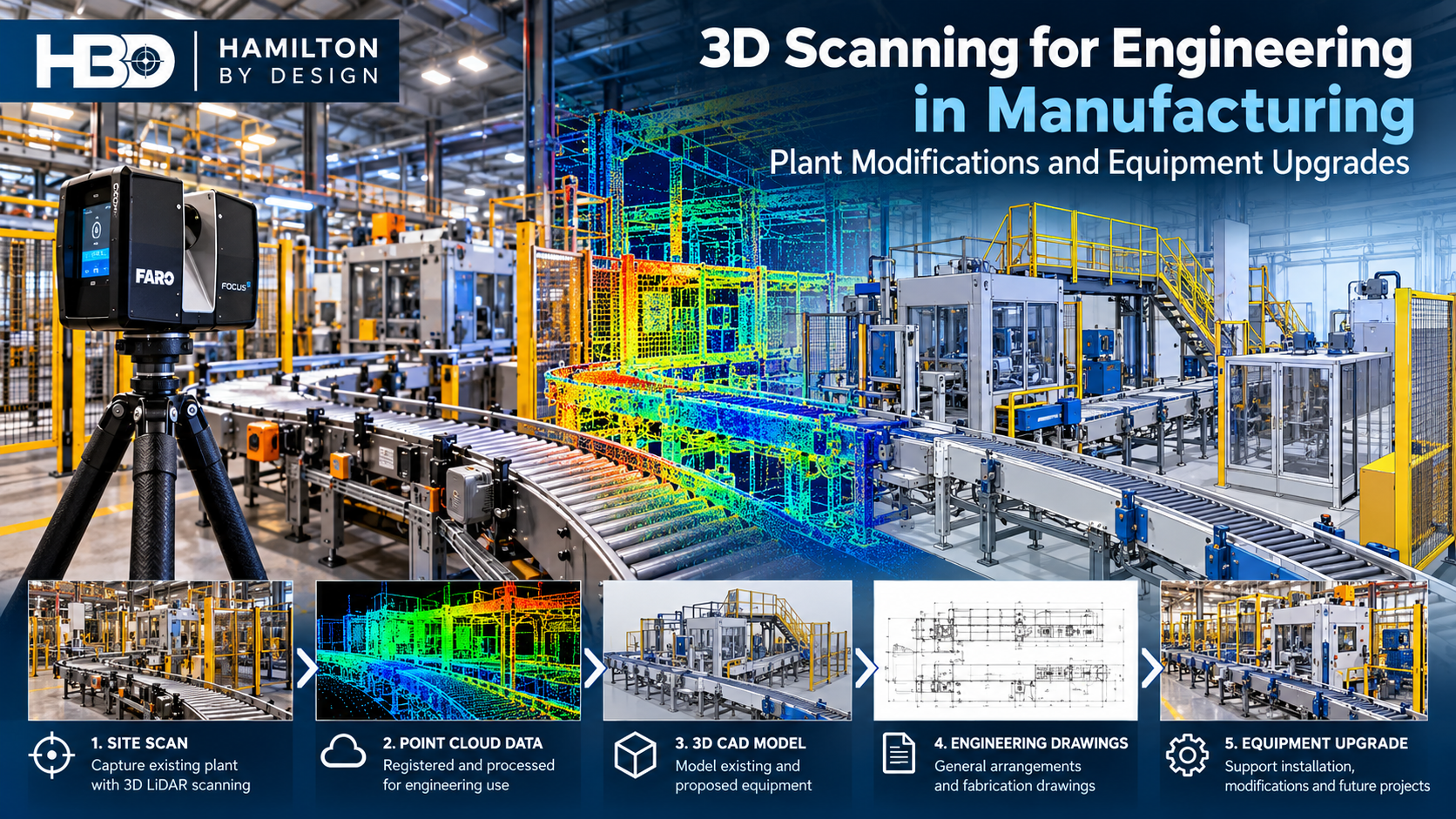Image resolution: width=1456 pixels, height=819 pixels.
Task: Click 'and fabrication drawings' text
Action: [1014, 785]
